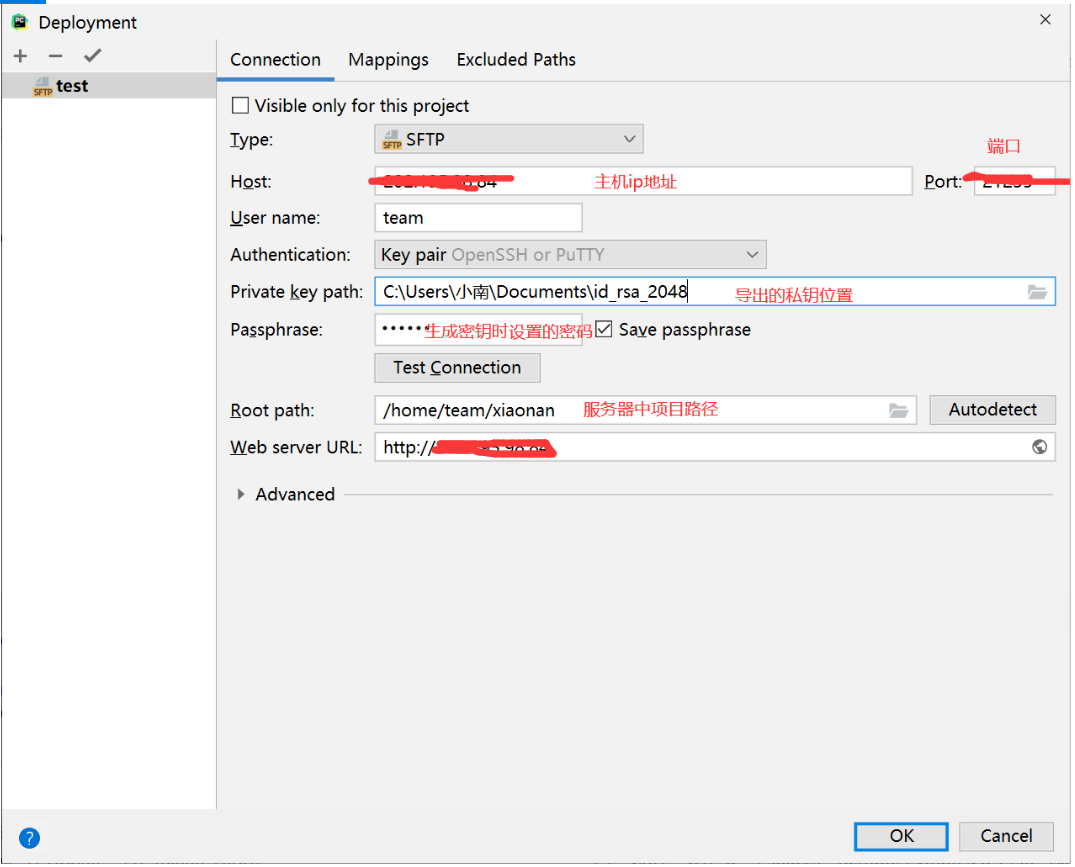Close the Deployment dialog window
Screen dimensions: 1075x867
(1045, 19)
